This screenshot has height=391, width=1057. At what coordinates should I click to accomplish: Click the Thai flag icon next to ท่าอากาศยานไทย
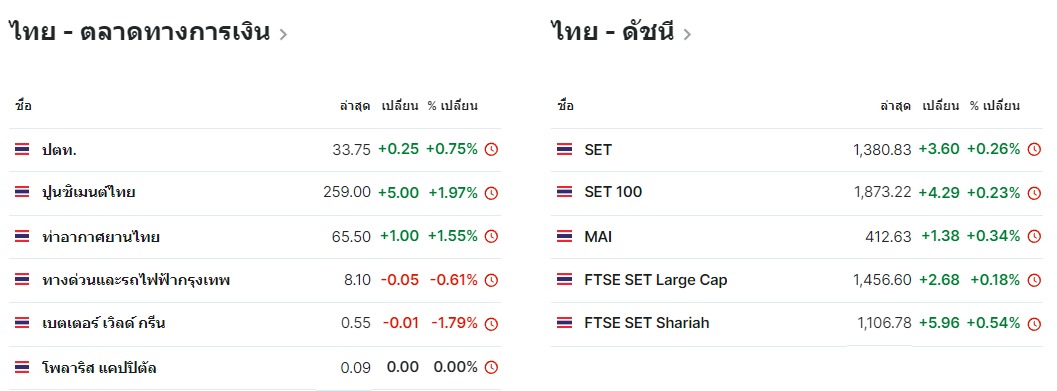[x=22, y=237]
